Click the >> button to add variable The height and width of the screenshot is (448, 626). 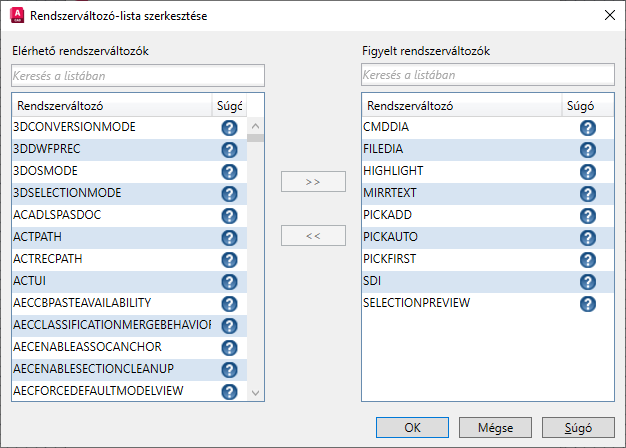click(313, 182)
